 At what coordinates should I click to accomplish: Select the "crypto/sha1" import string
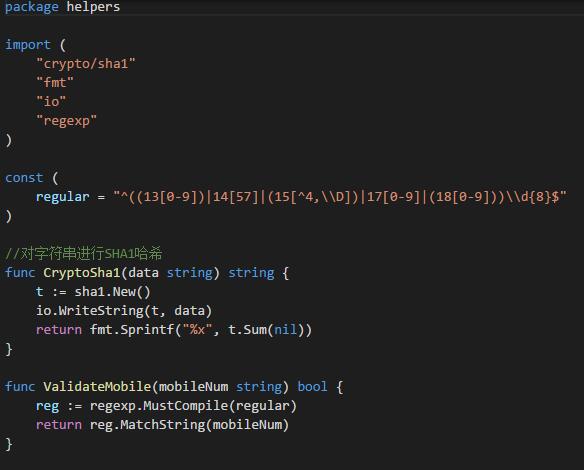(x=86, y=64)
